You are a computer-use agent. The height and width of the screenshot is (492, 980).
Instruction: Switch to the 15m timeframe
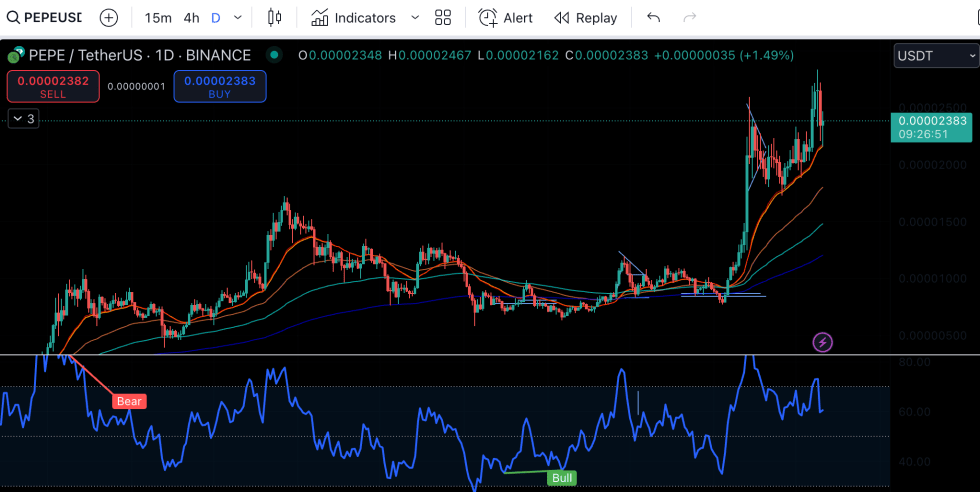pos(158,18)
